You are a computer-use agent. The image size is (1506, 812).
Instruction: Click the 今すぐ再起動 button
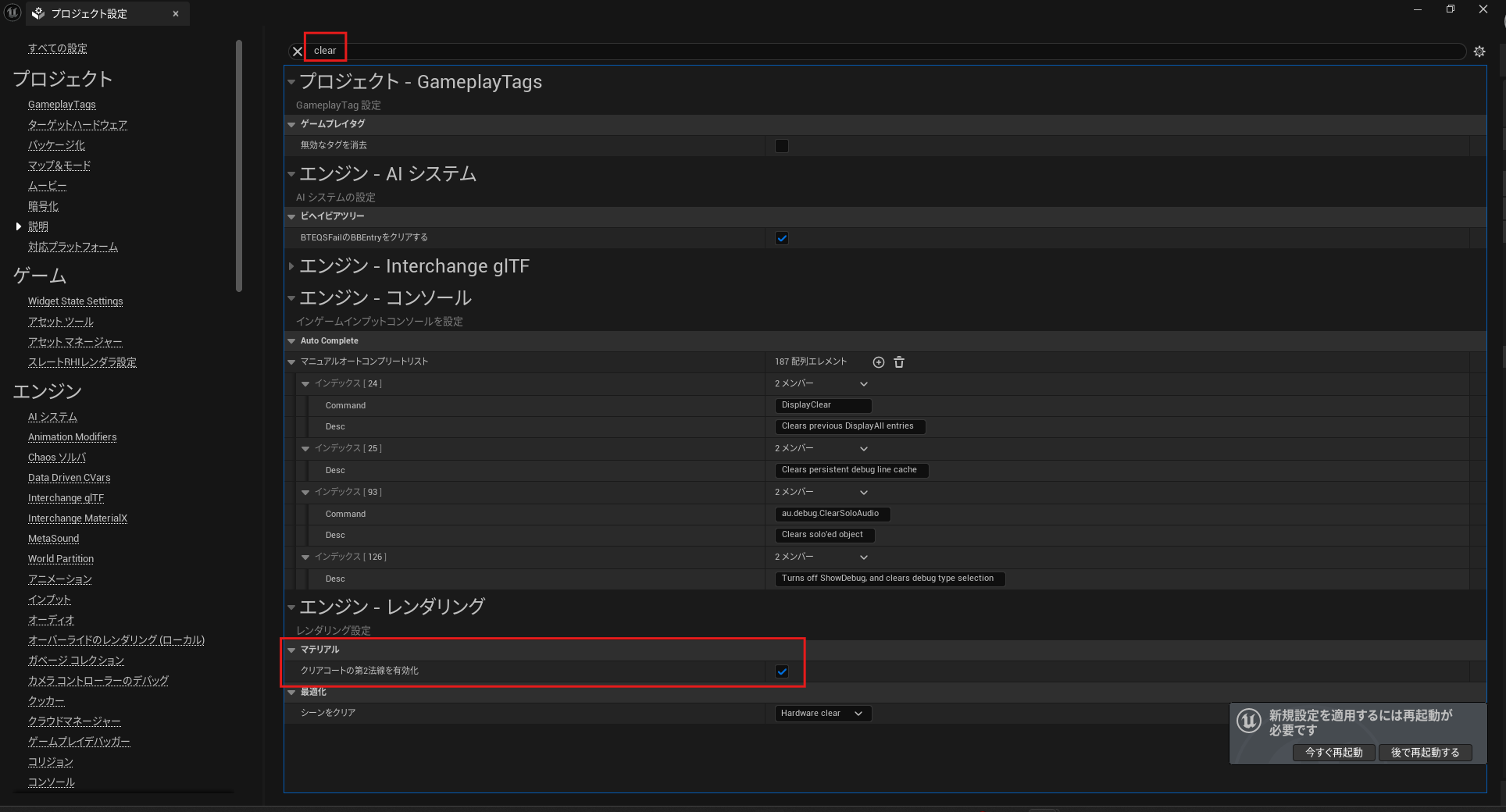click(1333, 753)
